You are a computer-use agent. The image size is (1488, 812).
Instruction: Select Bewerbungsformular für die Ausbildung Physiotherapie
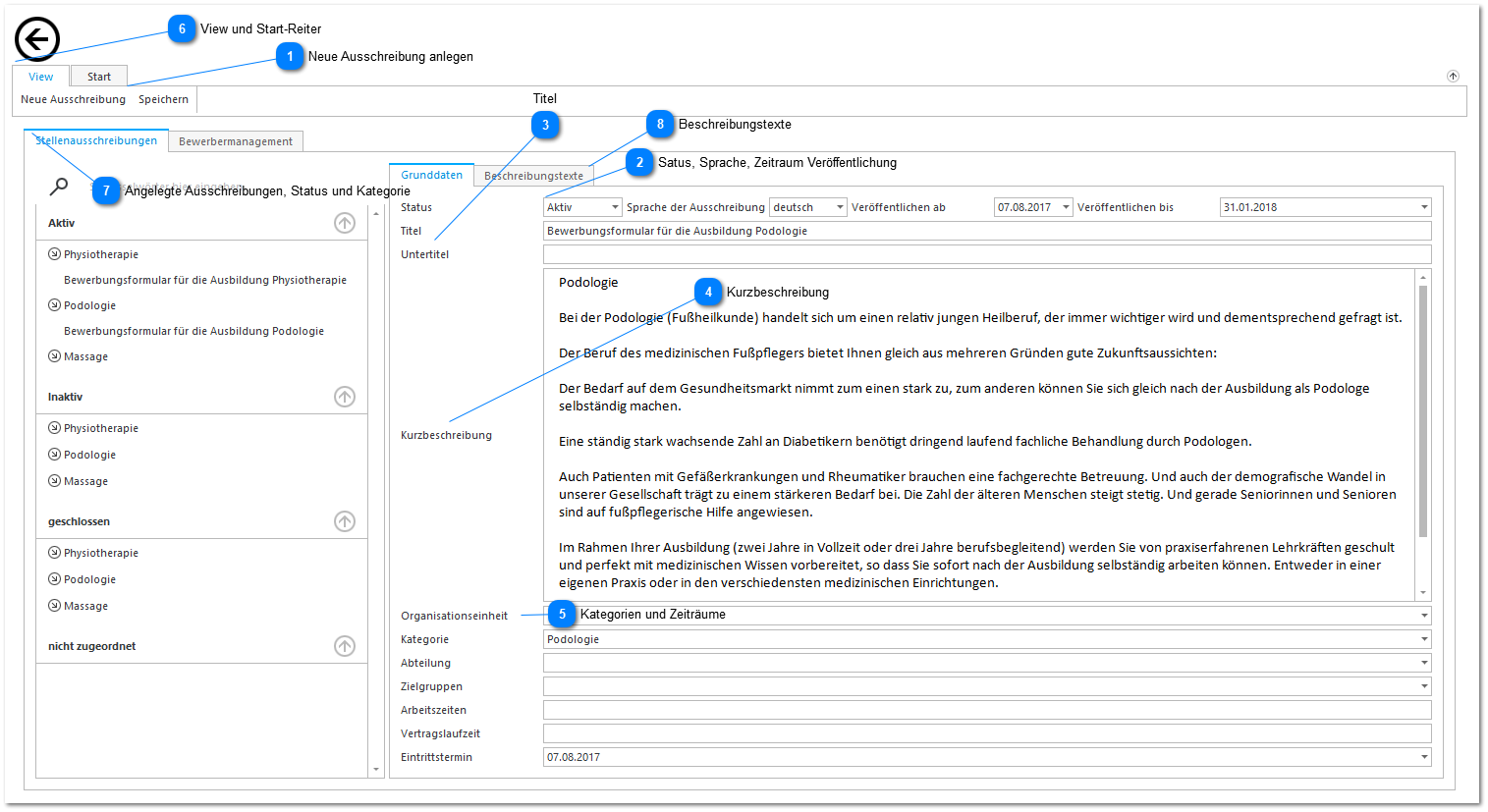[x=205, y=280]
